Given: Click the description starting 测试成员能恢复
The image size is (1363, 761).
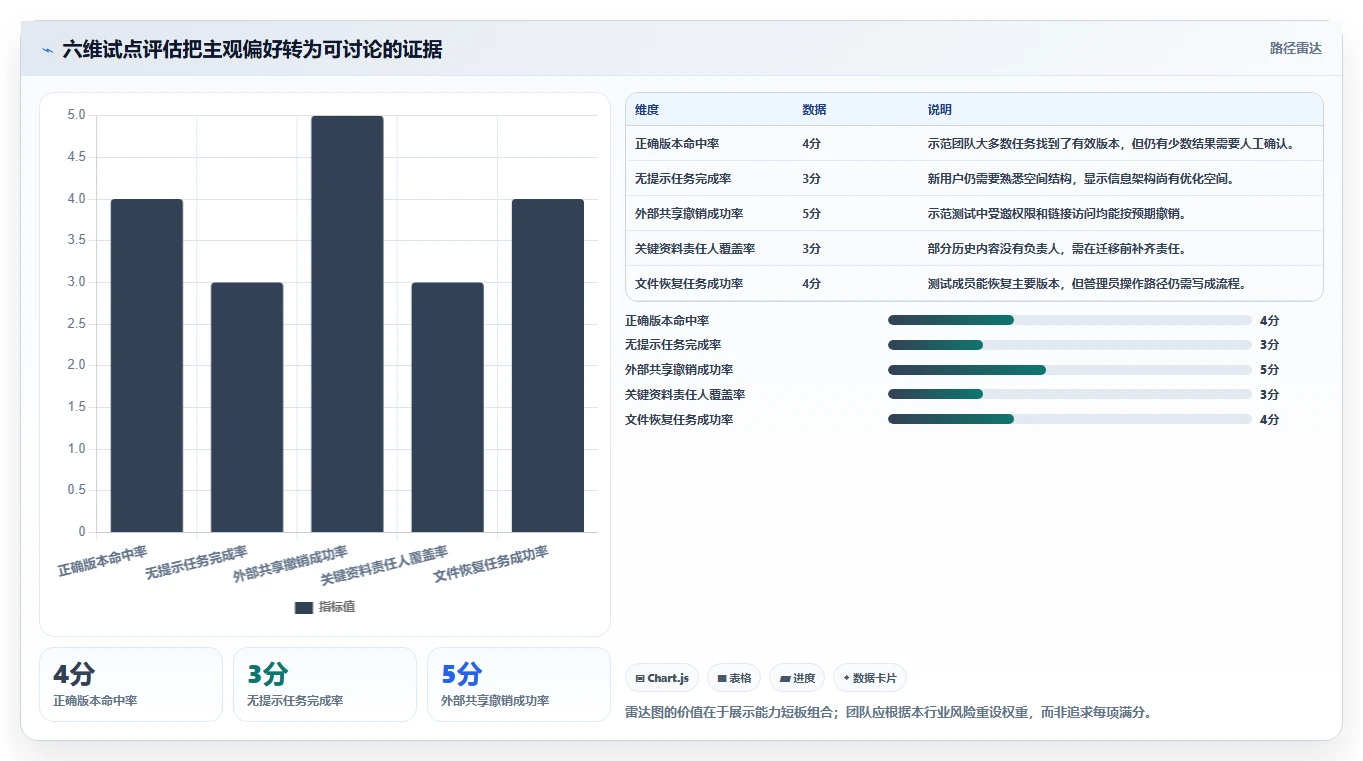Looking at the screenshot, I should pyautogui.click(x=1087, y=284).
